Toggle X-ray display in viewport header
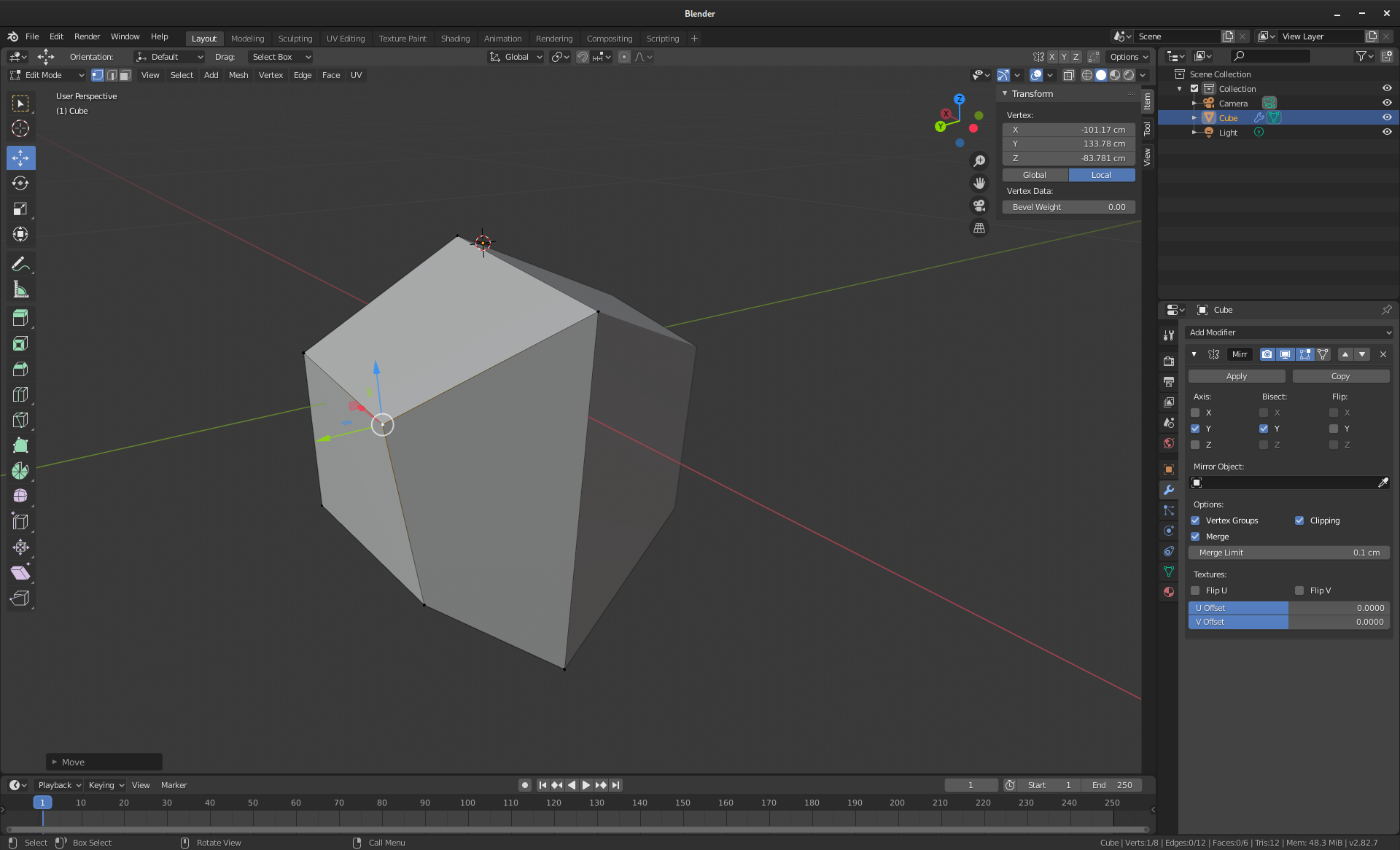The height and width of the screenshot is (850, 1400). [1068, 75]
